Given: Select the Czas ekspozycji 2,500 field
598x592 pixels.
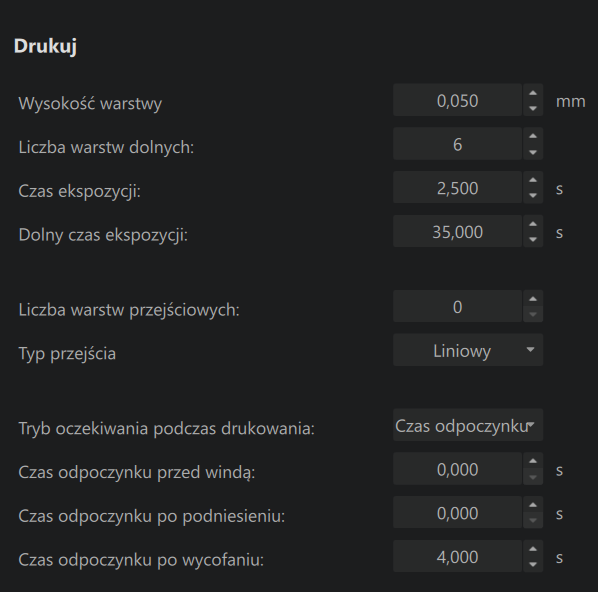Looking at the screenshot, I should (457, 188).
